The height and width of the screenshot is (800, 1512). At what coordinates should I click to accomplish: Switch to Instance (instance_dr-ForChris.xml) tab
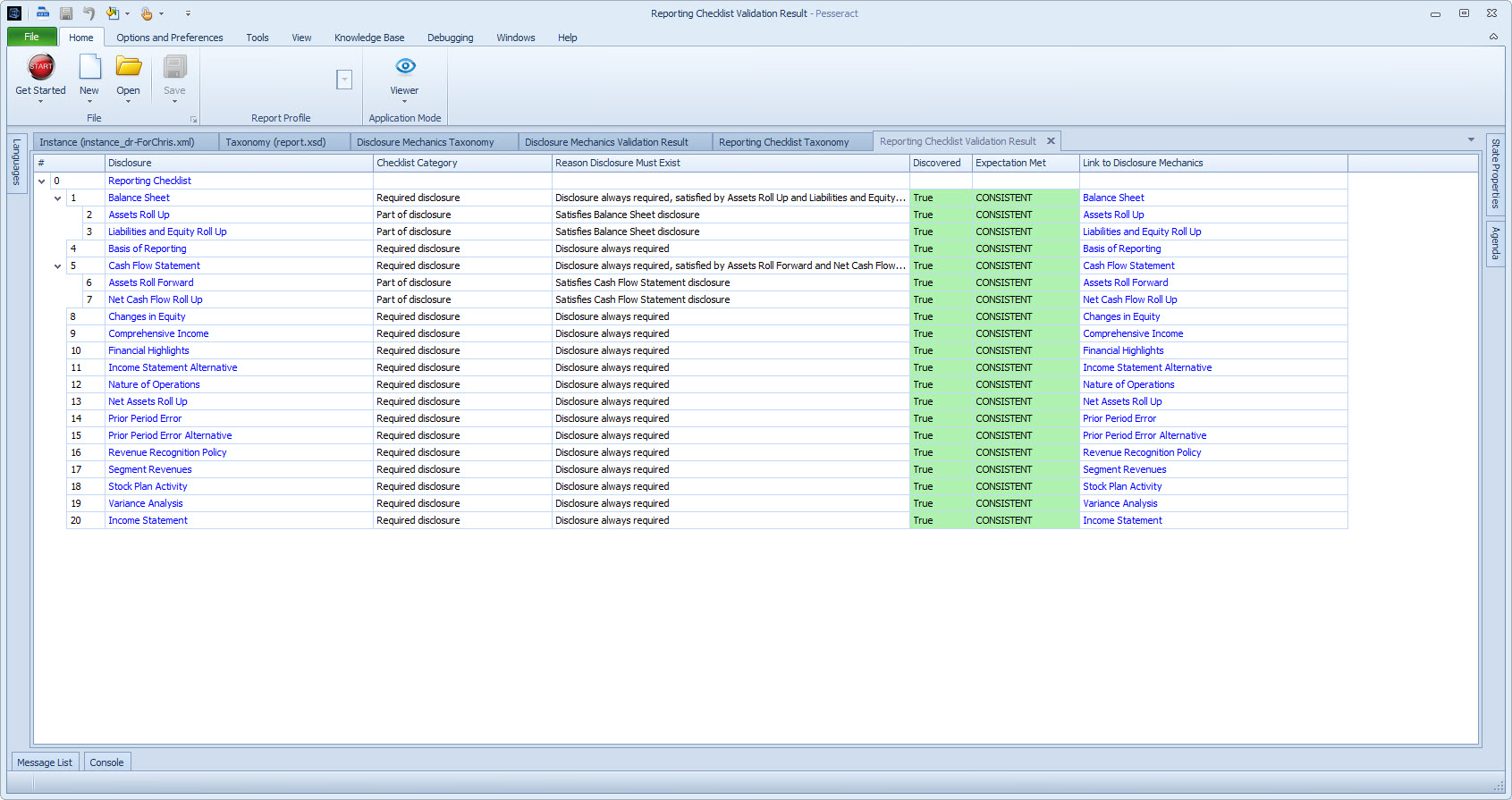pos(126,142)
